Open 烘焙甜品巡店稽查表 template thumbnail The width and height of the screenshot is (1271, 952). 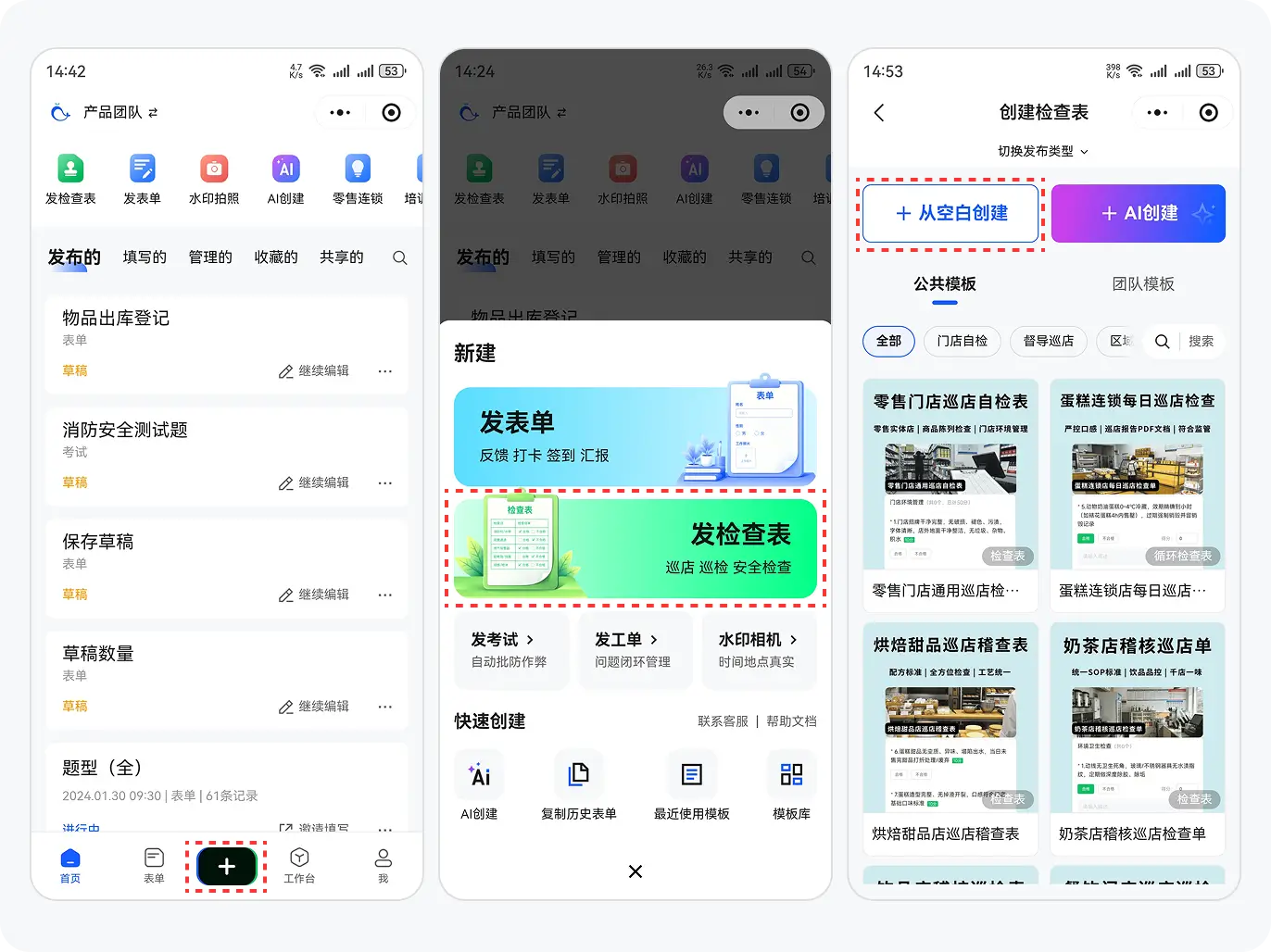tap(950, 718)
